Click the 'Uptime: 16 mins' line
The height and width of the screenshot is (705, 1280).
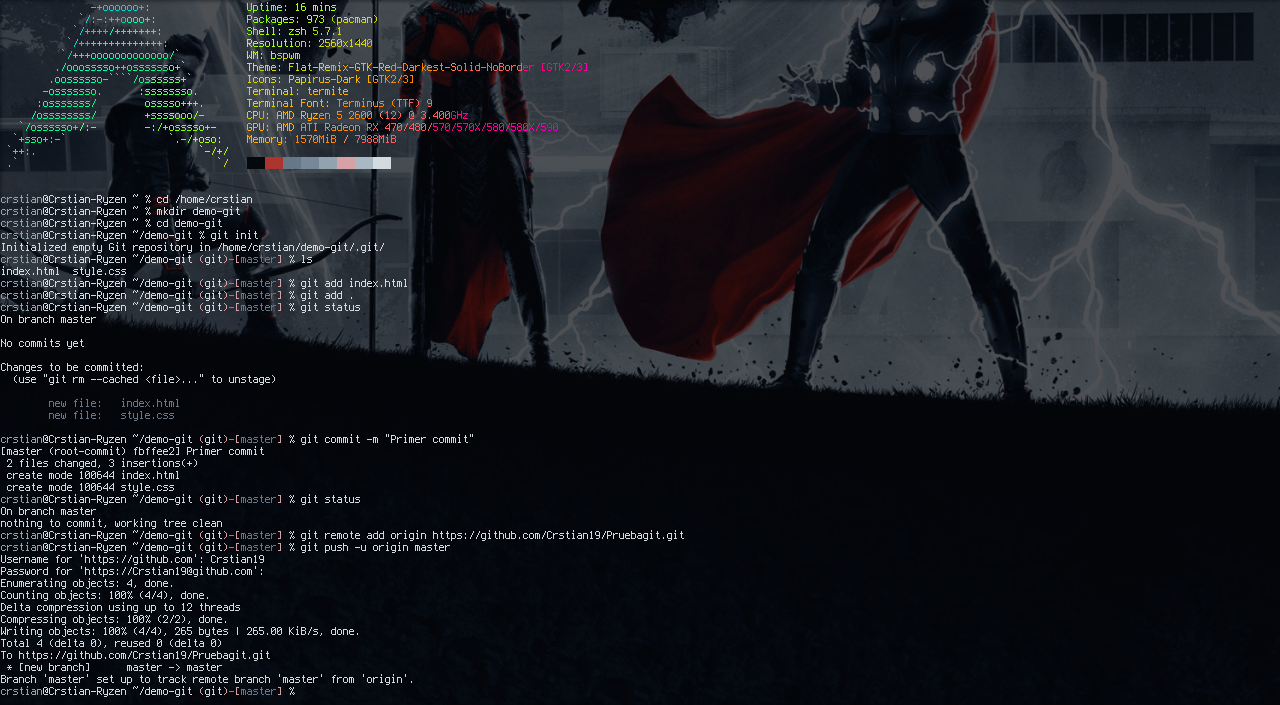tap(291, 8)
